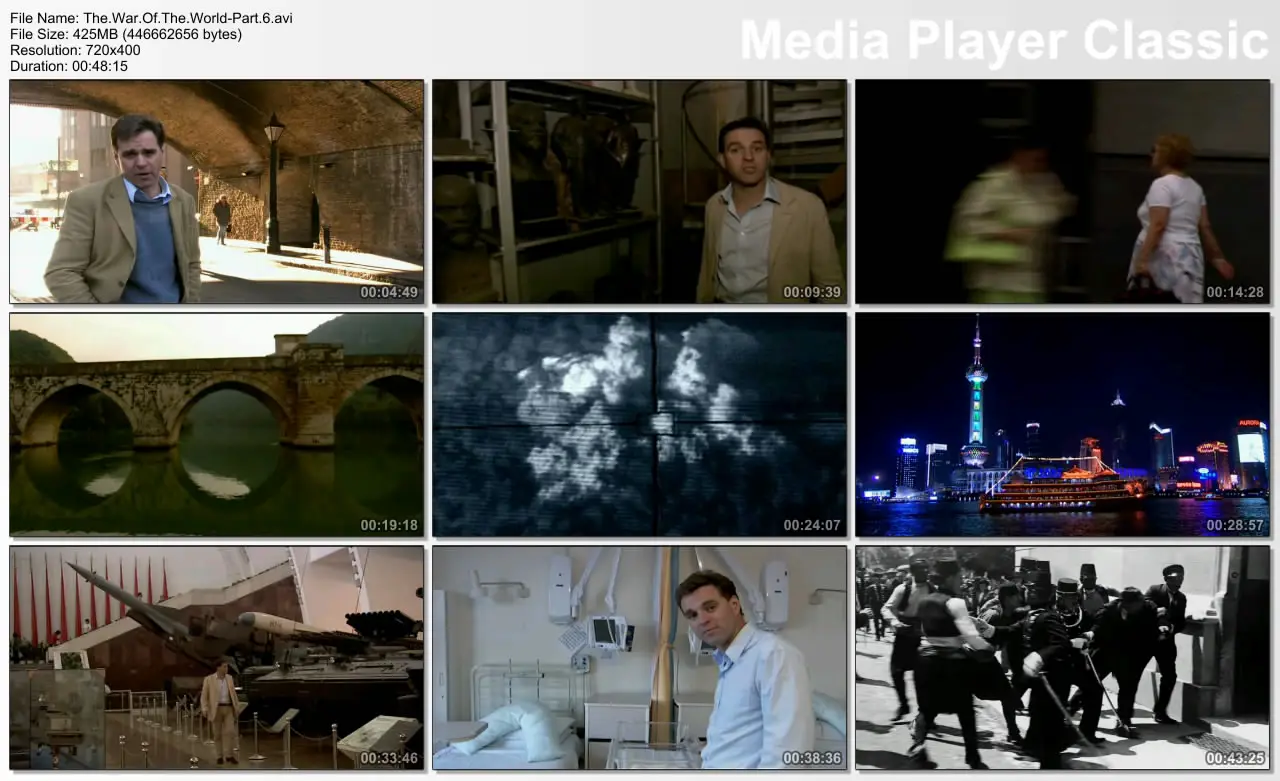Click the 00:24:07 timestamp
This screenshot has height=781, width=1280.
(x=812, y=525)
